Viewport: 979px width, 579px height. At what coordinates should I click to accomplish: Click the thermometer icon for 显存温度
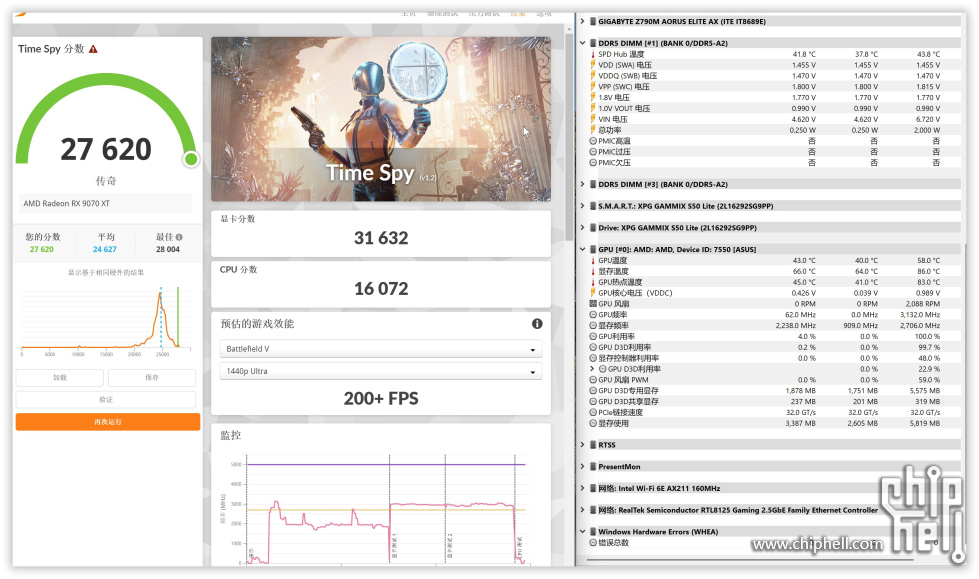[x=593, y=271]
